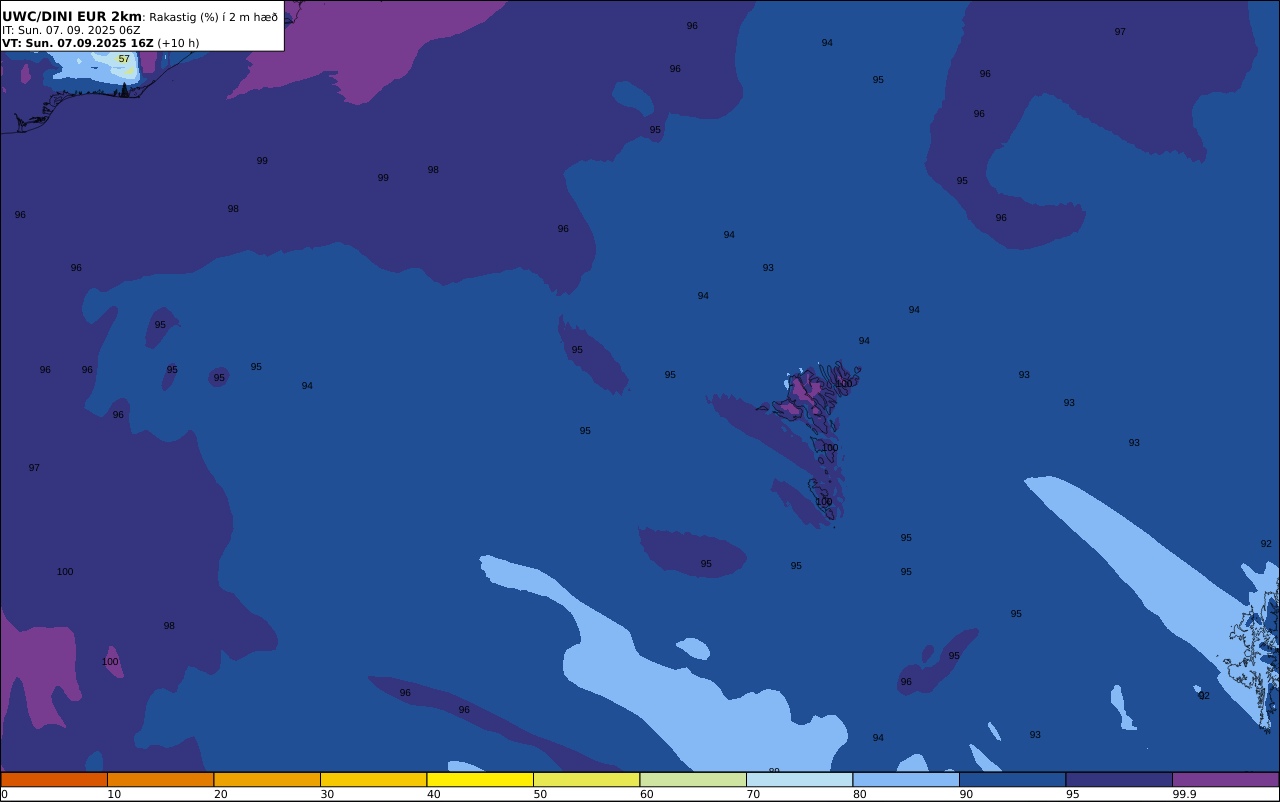Viewport: 1280px width, 802px height.
Task: Click the pale blue 70–80 legend swatch
Action: click(x=799, y=779)
